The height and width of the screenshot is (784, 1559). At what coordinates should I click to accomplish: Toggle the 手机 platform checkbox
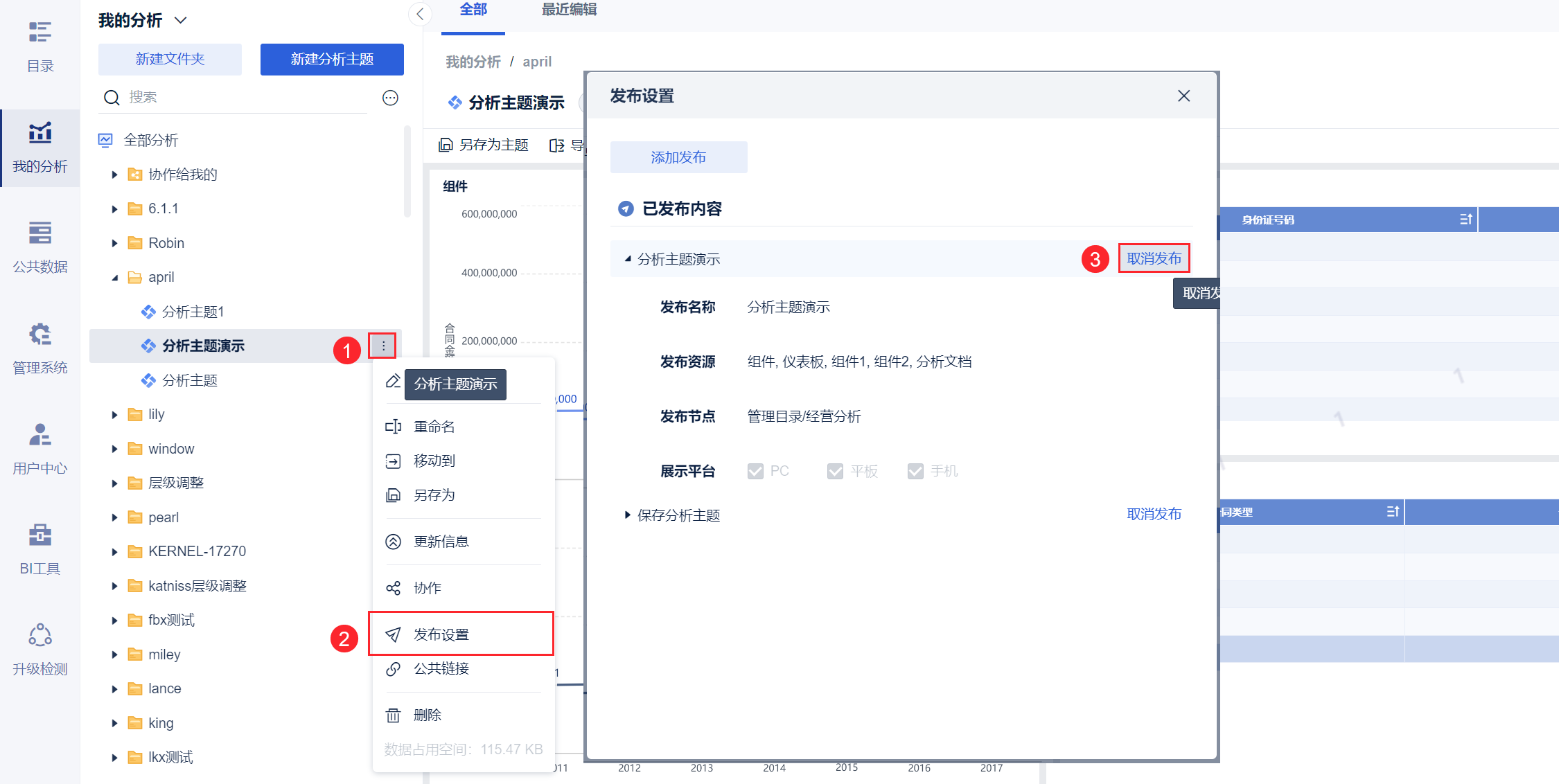pyautogui.click(x=915, y=471)
